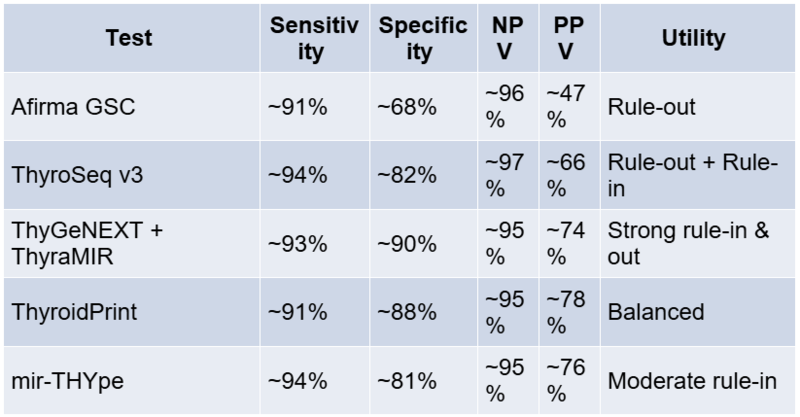Image resolution: width=800 pixels, height=417 pixels.
Task: Click the Specificity header cell
Action: pyautogui.click(x=423, y=39)
